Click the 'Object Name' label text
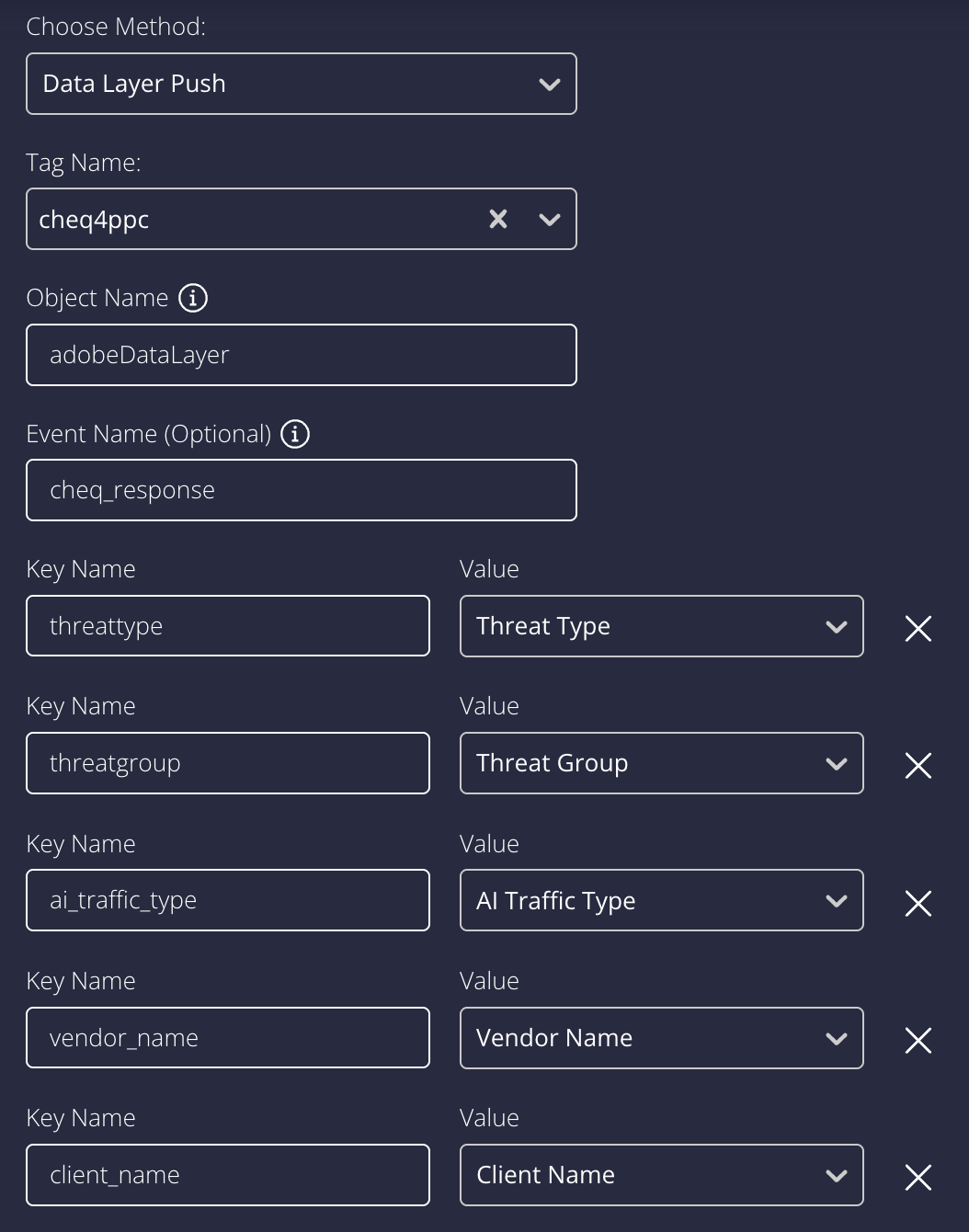Screen dimensions: 969x1232 (97, 298)
